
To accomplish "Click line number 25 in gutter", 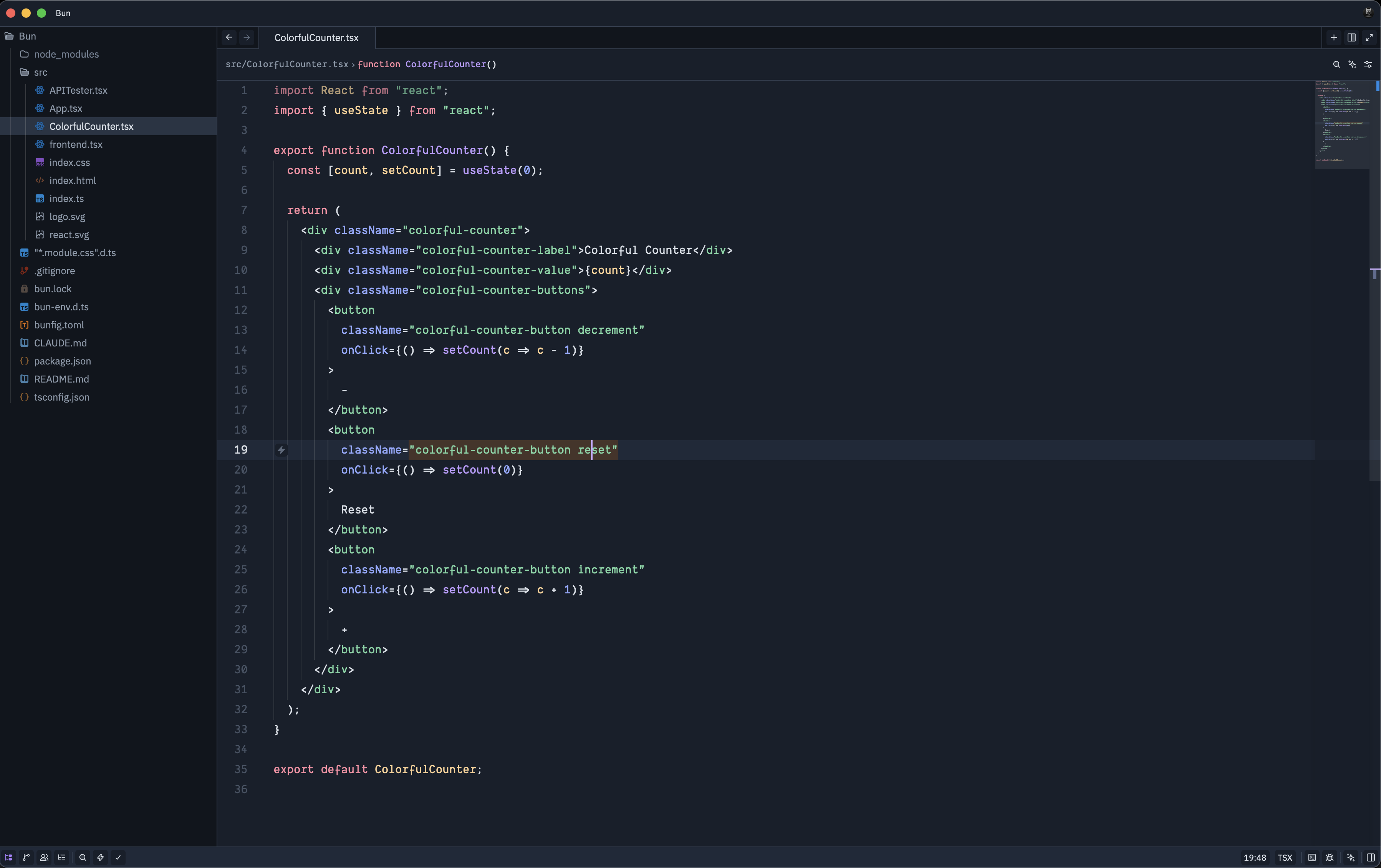I will [x=241, y=570].
